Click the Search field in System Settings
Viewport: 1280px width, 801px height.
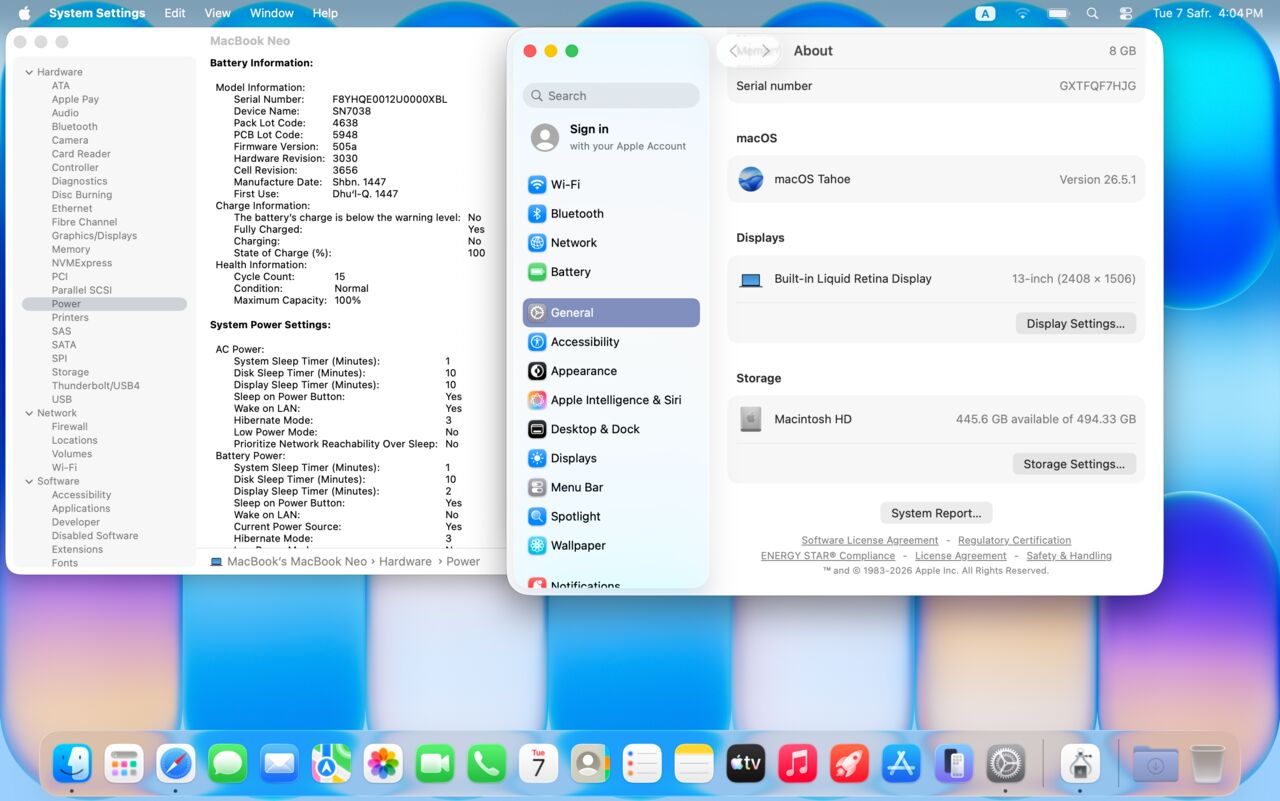611,96
